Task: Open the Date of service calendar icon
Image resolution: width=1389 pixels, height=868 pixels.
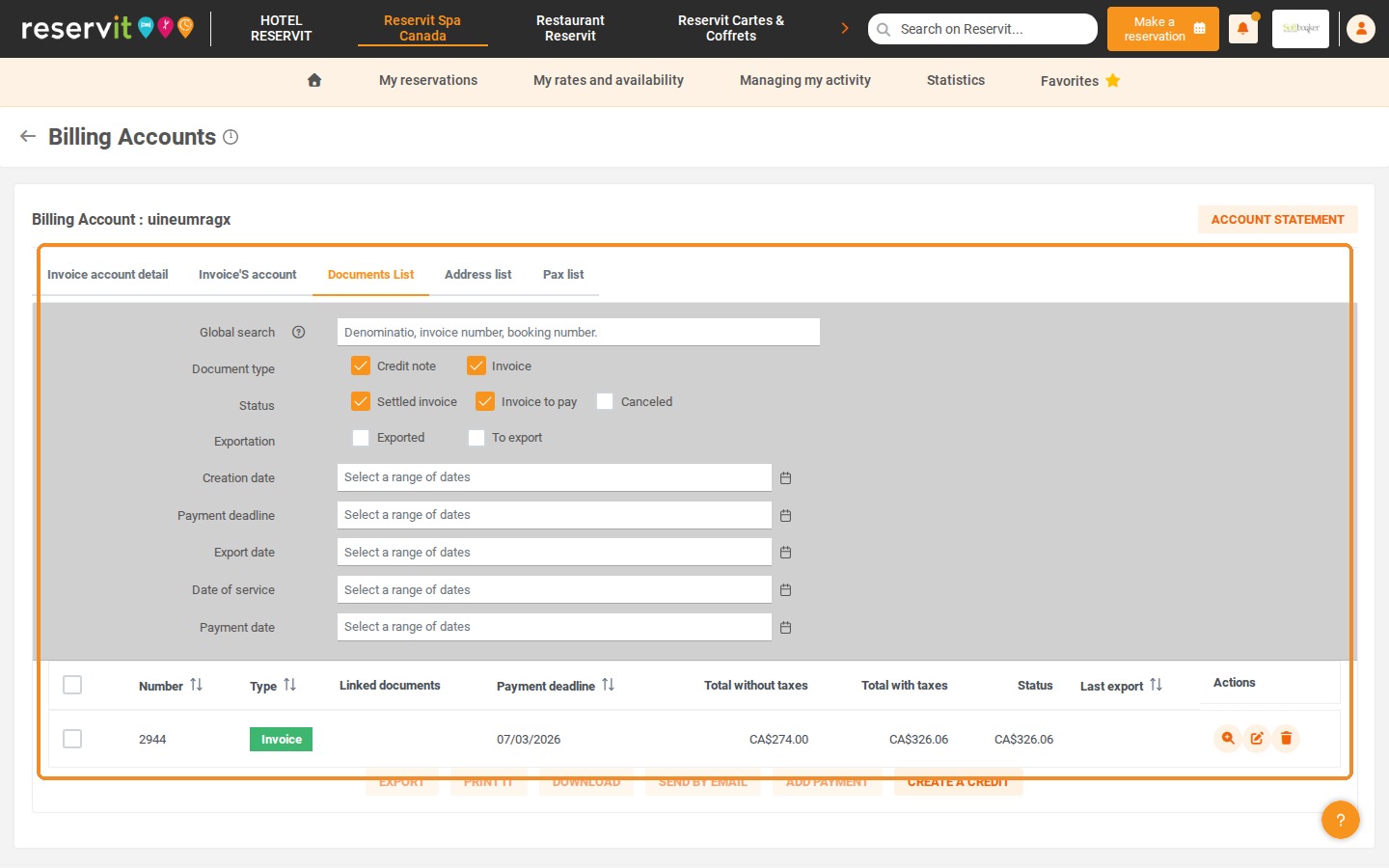Action: pyautogui.click(x=786, y=590)
